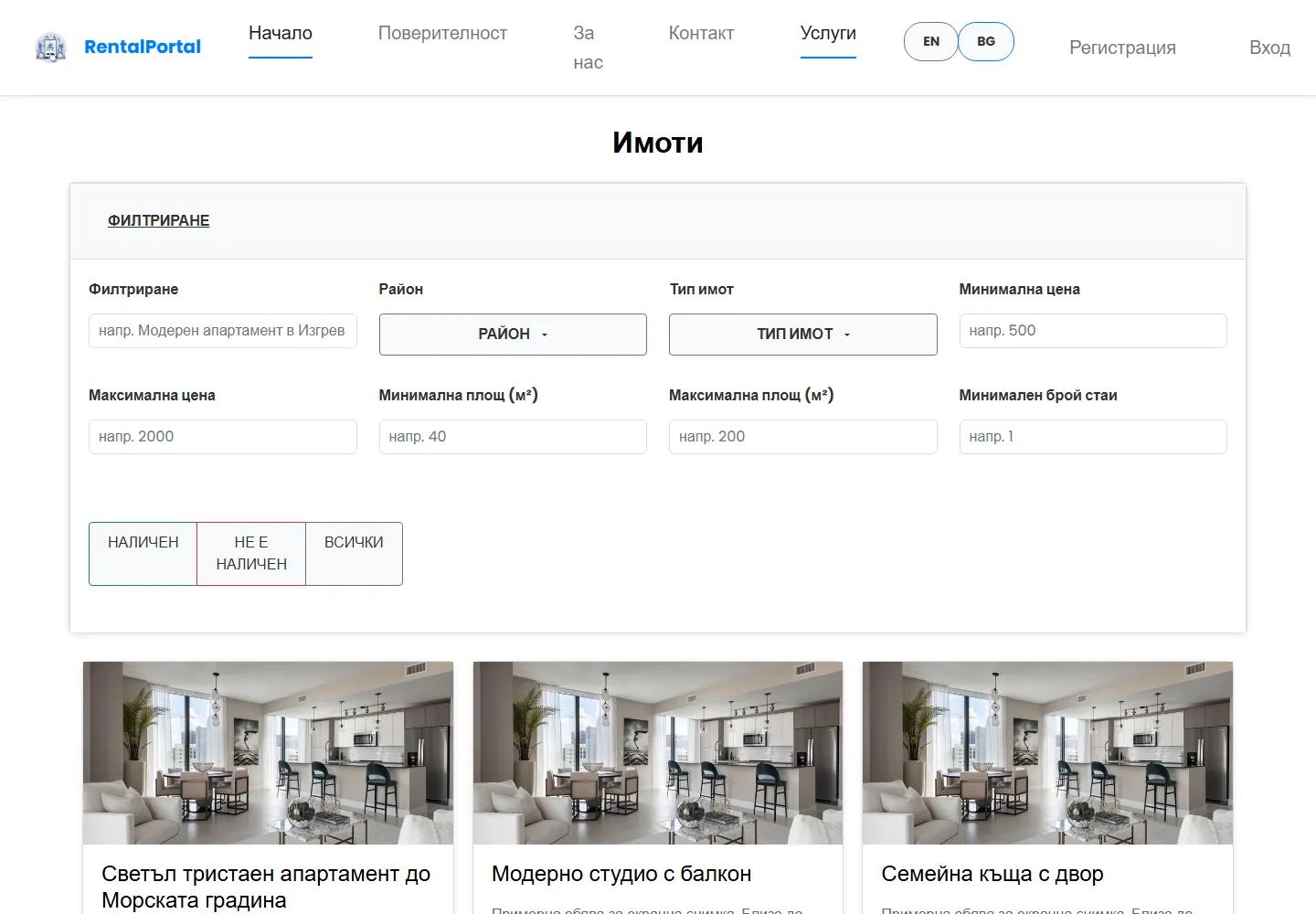Open the Регистрация link
1316x914 pixels.
(x=1122, y=48)
